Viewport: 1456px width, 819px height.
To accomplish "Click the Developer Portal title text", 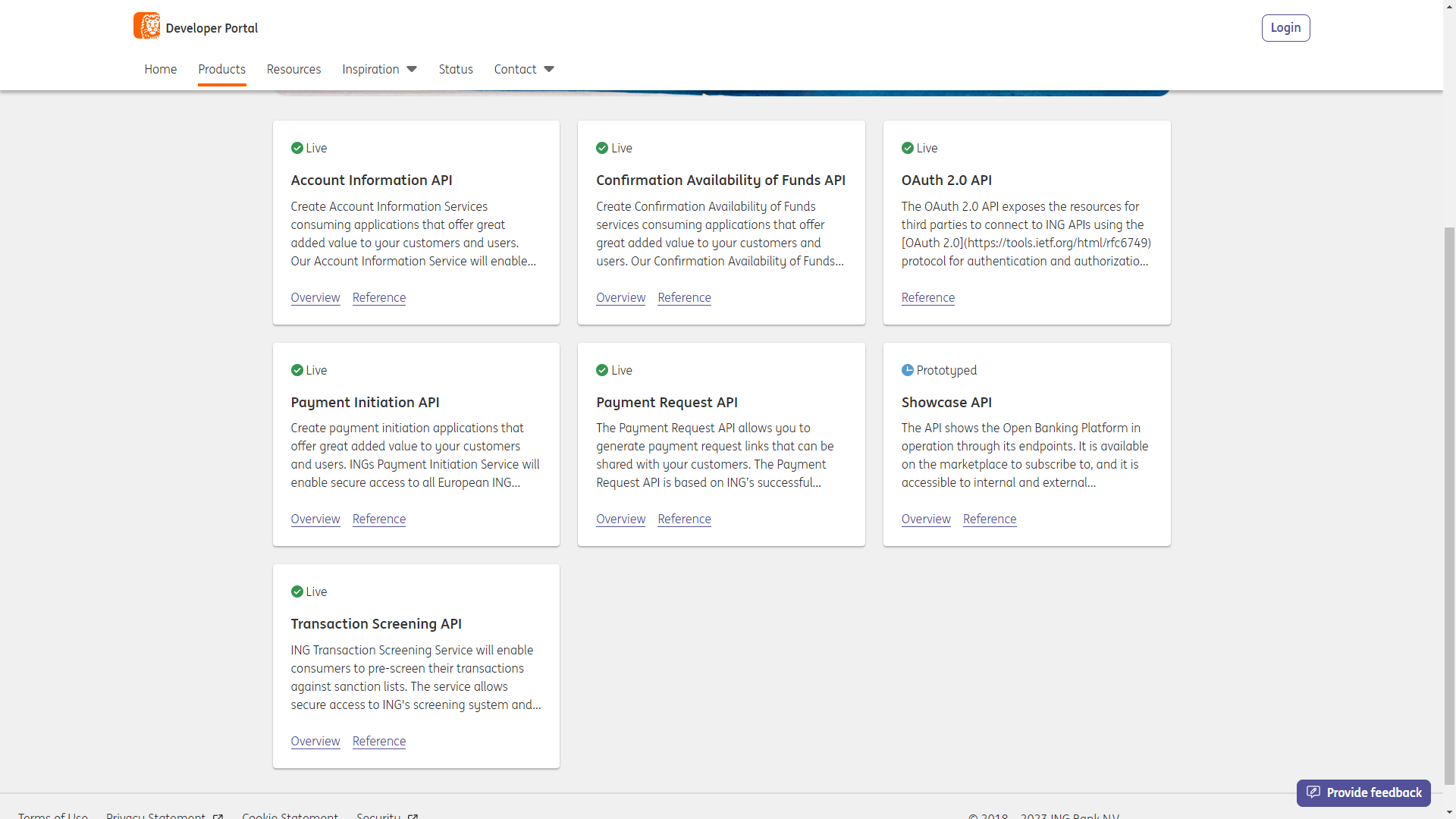I will tap(212, 28).
